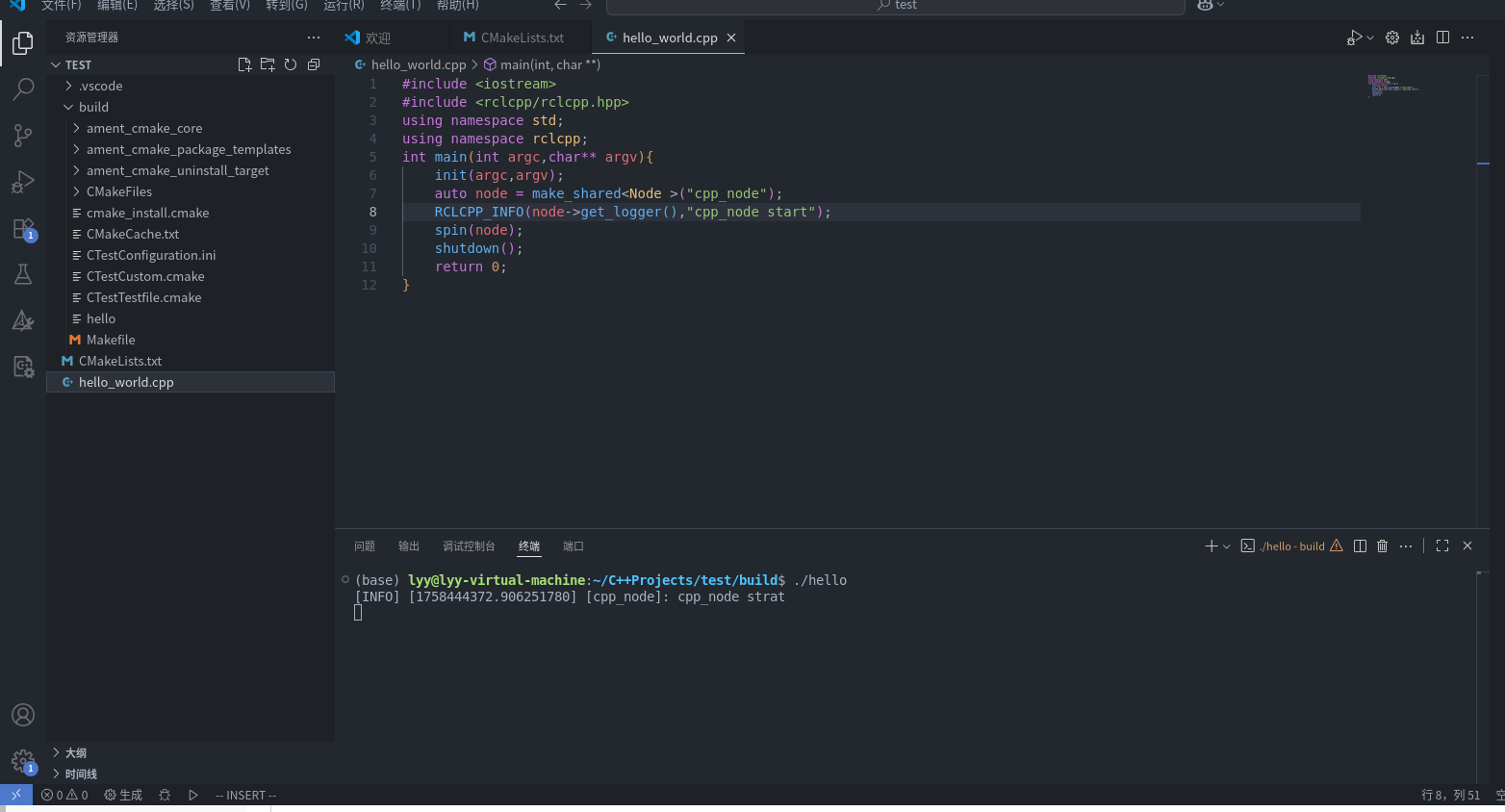This screenshot has height=812, width=1505.
Task: Open cmake_install.cmake in the file tree
Action: tap(191, 213)
